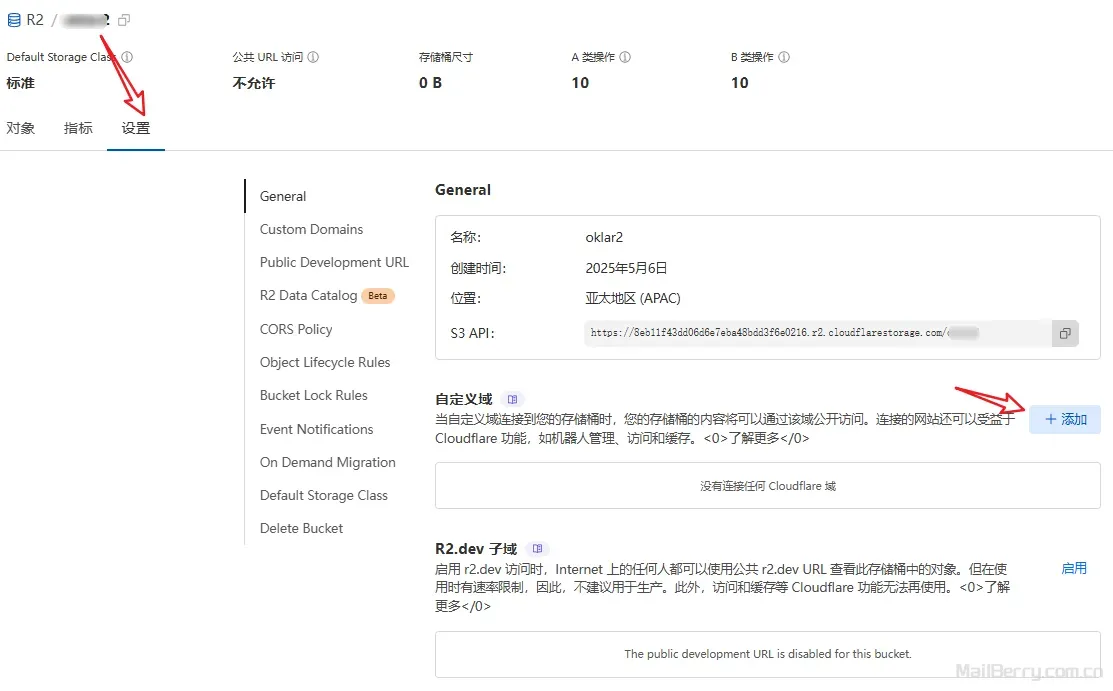The height and width of the screenshot is (691, 1113).
Task: Click the S3 API URL field
Action: [x=818, y=333]
